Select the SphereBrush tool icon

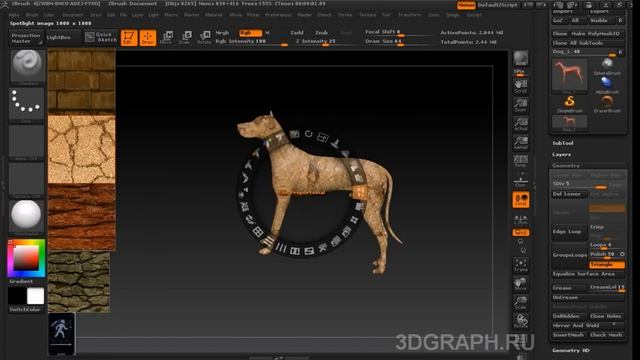click(607, 66)
